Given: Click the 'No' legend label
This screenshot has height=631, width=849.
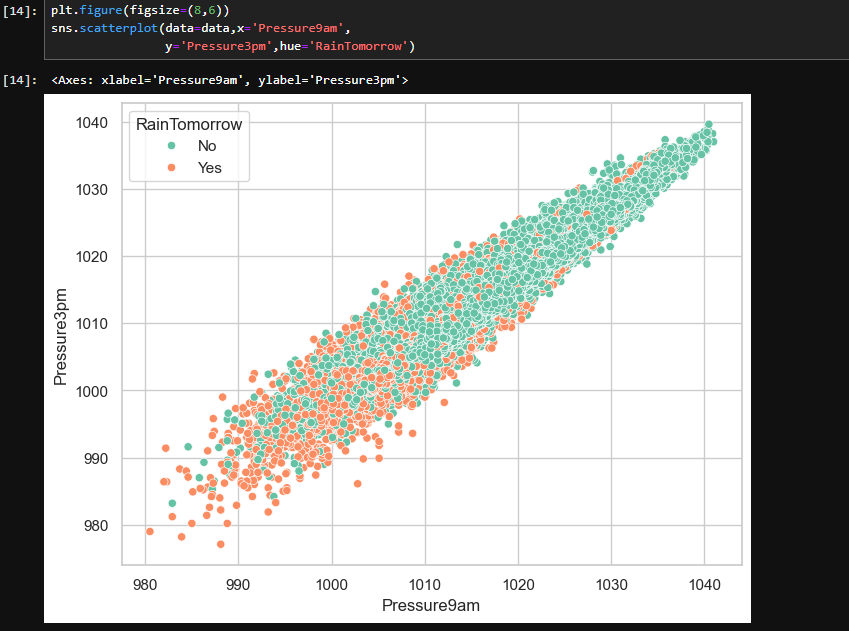Looking at the screenshot, I should 207,146.
